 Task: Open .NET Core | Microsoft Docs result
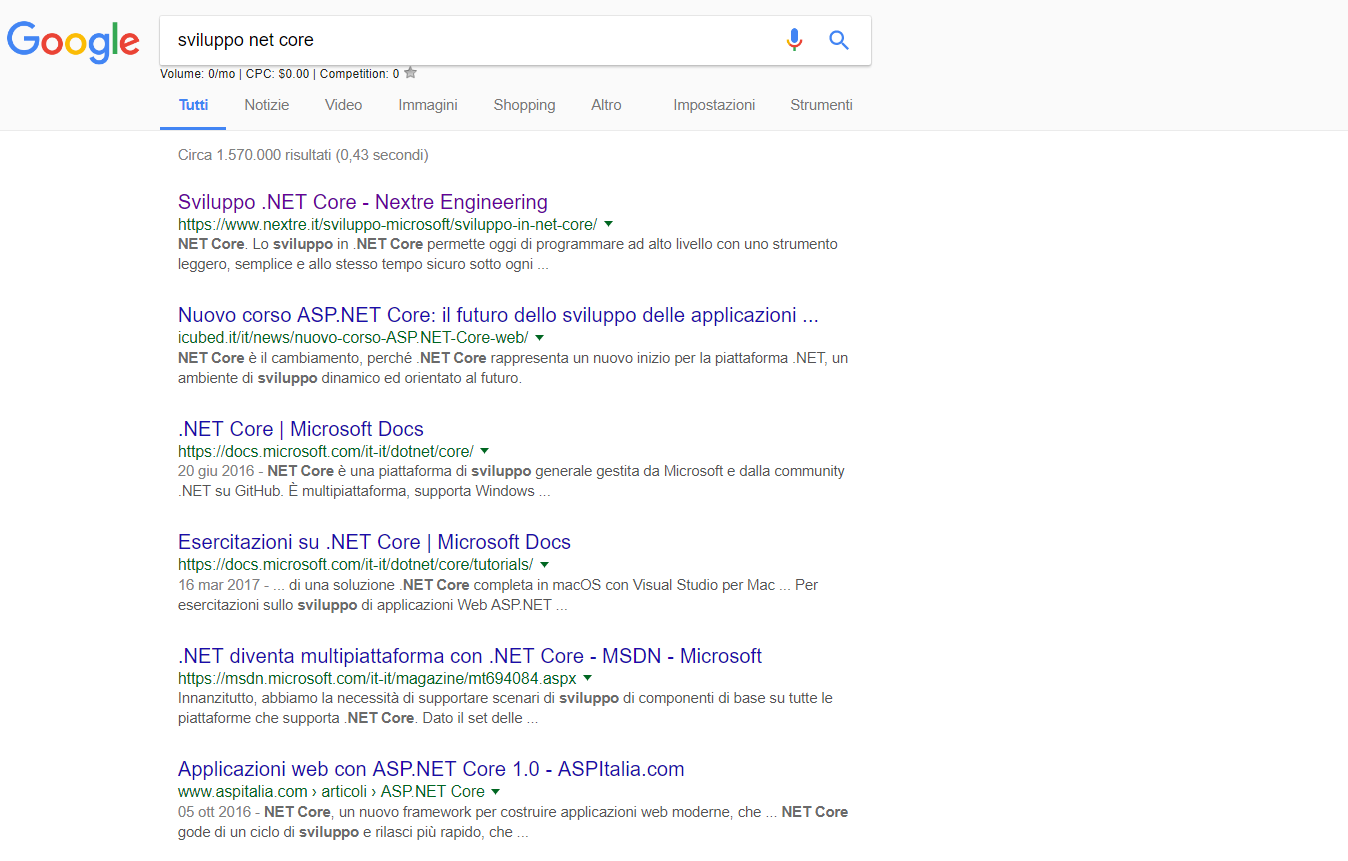tap(301, 429)
